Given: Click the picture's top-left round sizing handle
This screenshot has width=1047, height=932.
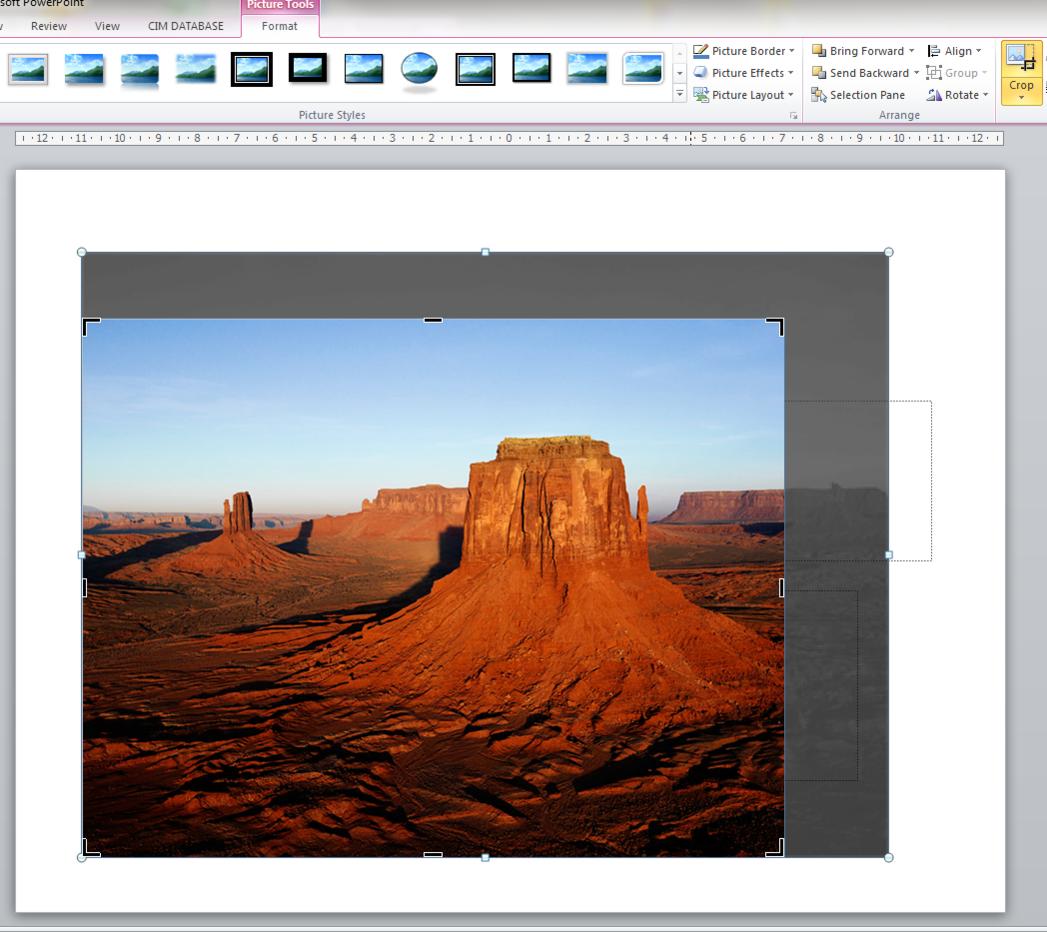Looking at the screenshot, I should 81,252.
